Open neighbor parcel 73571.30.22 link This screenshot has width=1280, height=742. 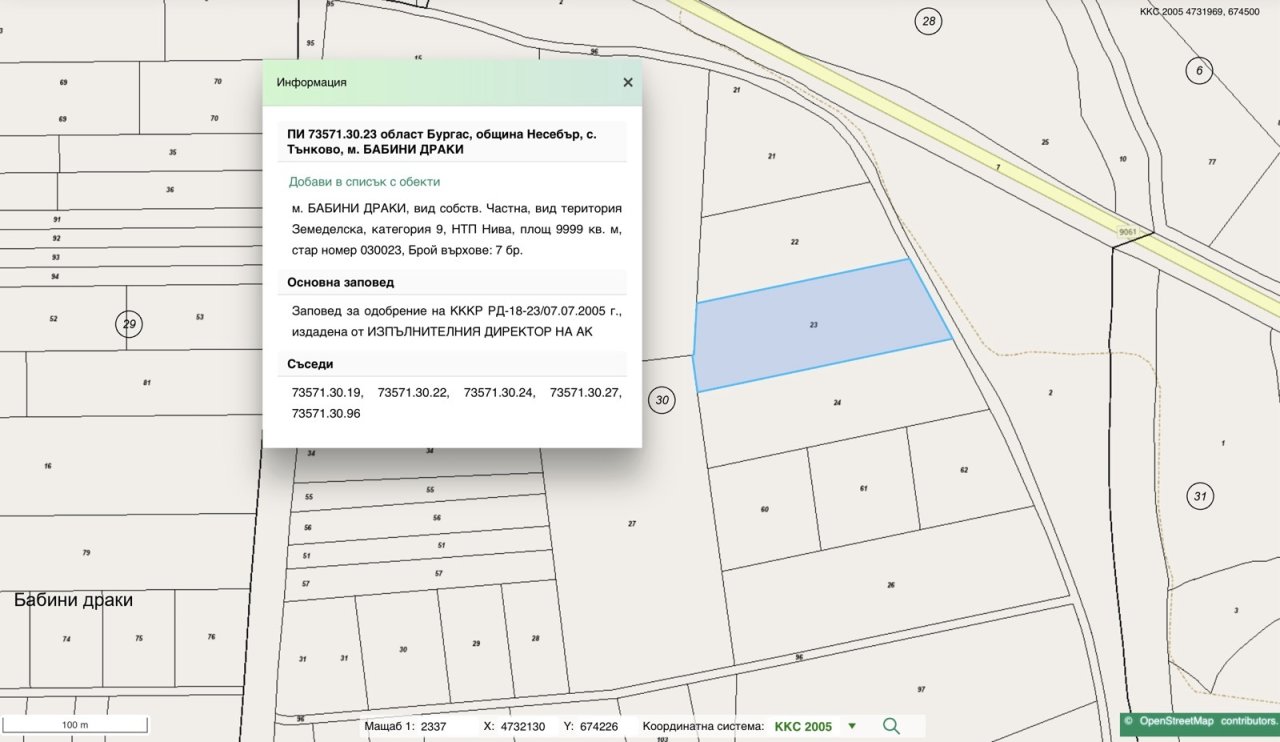(414, 393)
